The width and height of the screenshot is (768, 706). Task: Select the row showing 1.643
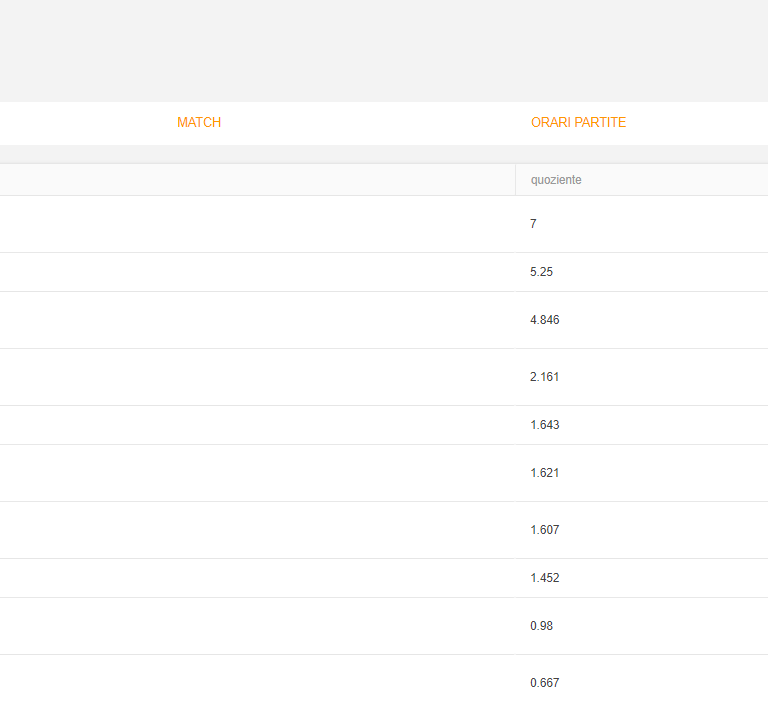click(x=384, y=425)
